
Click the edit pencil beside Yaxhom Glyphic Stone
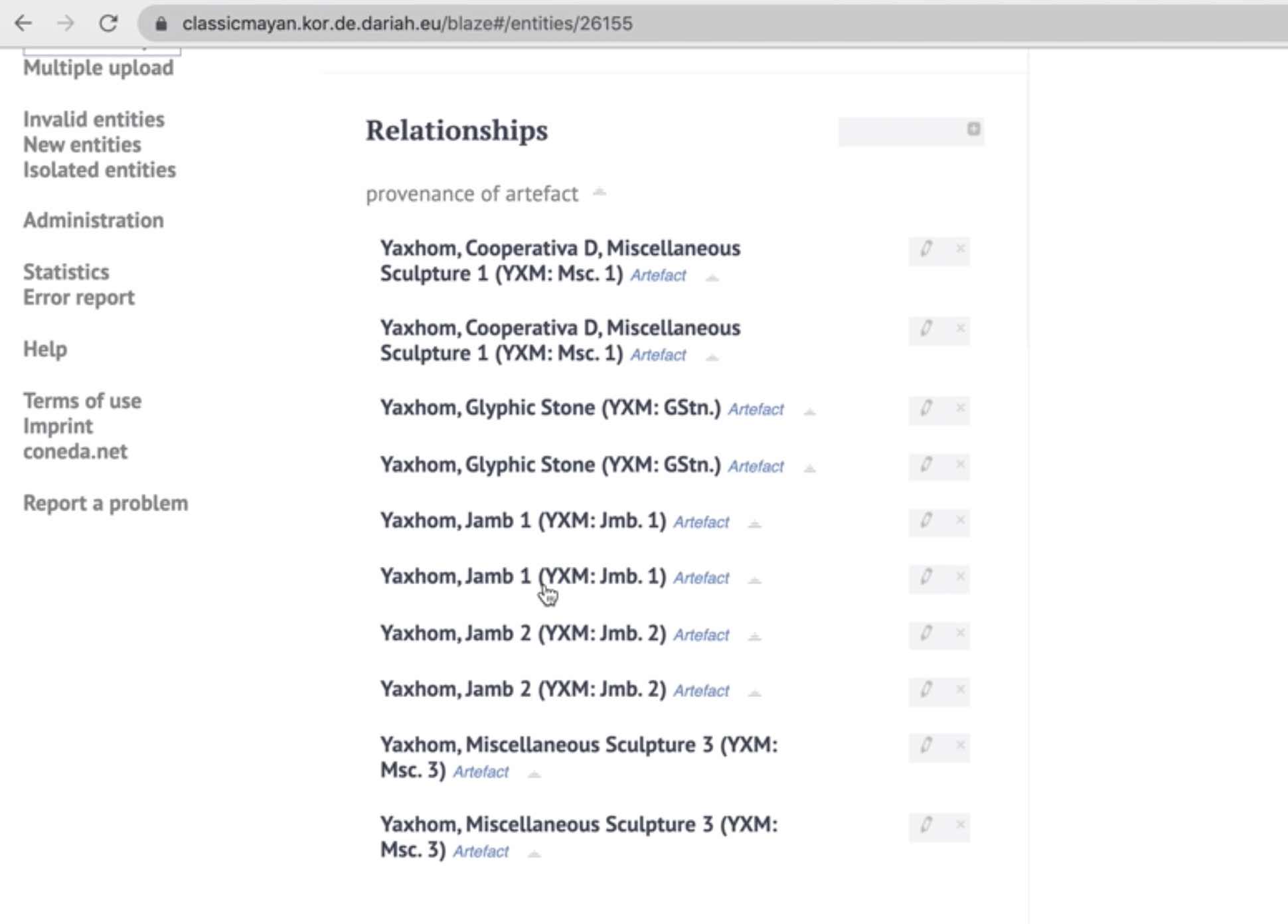927,410
